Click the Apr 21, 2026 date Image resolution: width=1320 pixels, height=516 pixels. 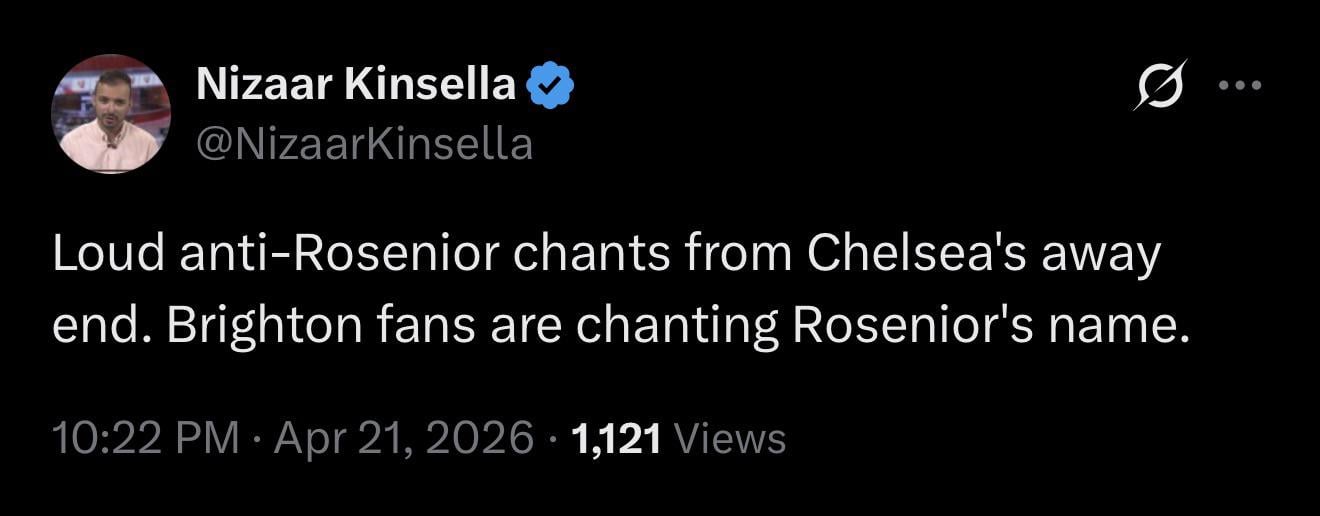click(403, 438)
